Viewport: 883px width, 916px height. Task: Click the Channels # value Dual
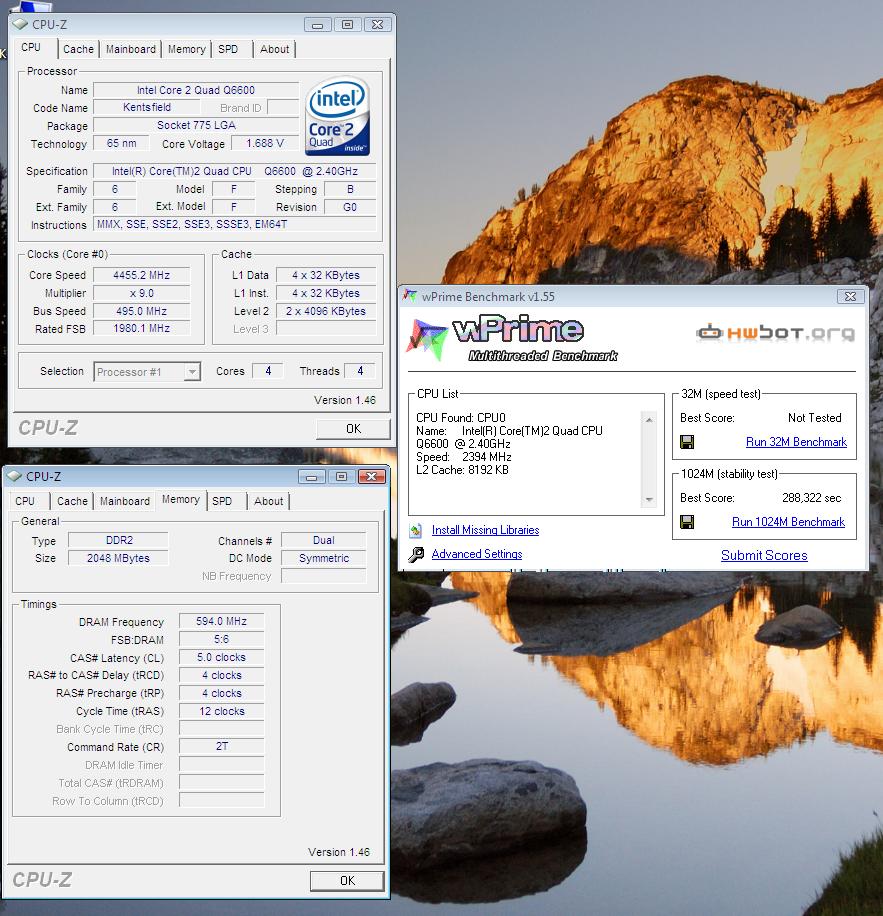324,540
